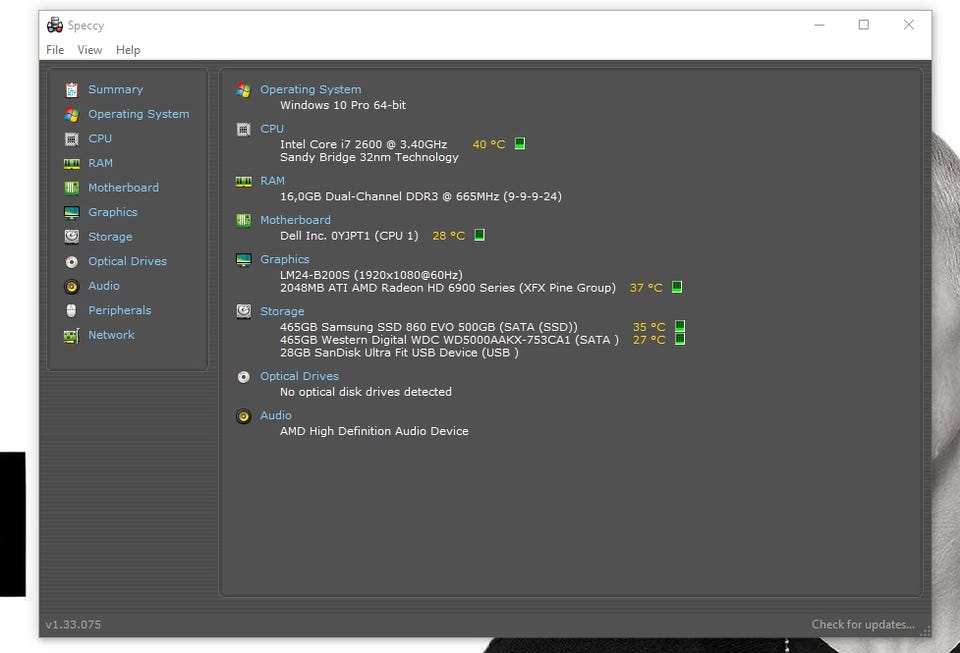The height and width of the screenshot is (653, 960).
Task: Click the board icon beside Motherboard heading in summary
Action: [x=244, y=220]
